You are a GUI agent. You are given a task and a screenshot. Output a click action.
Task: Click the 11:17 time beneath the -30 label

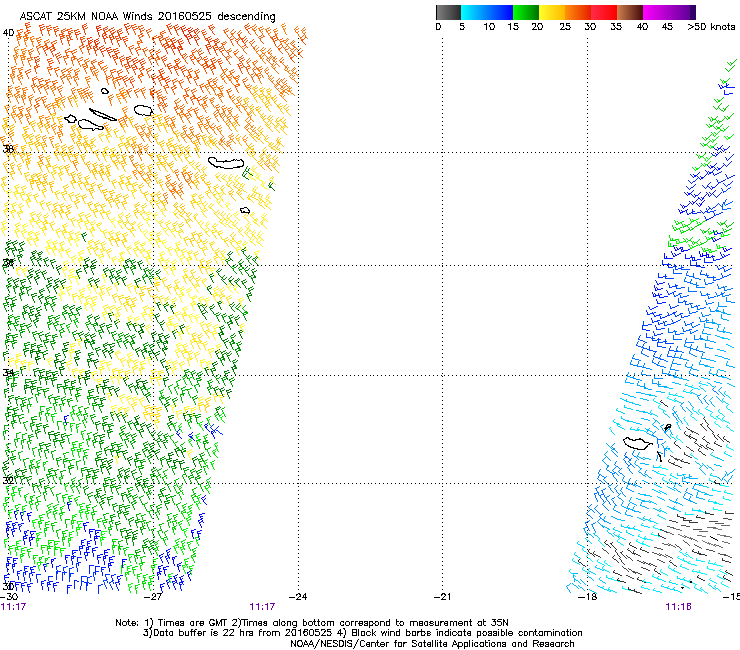click(13, 607)
